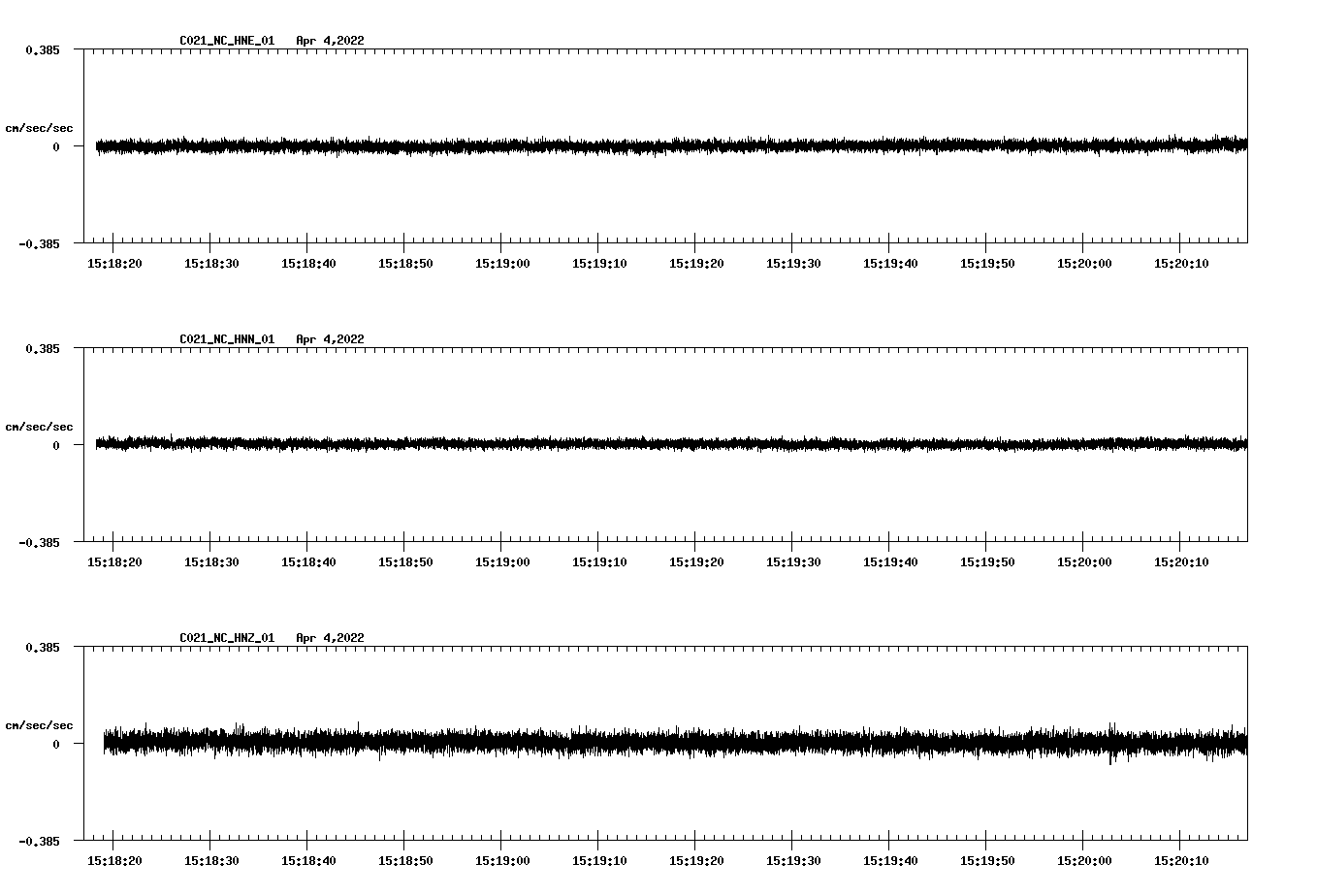
Task: Select the 15:19:30 tick label under HNN plot
Action: [793, 562]
